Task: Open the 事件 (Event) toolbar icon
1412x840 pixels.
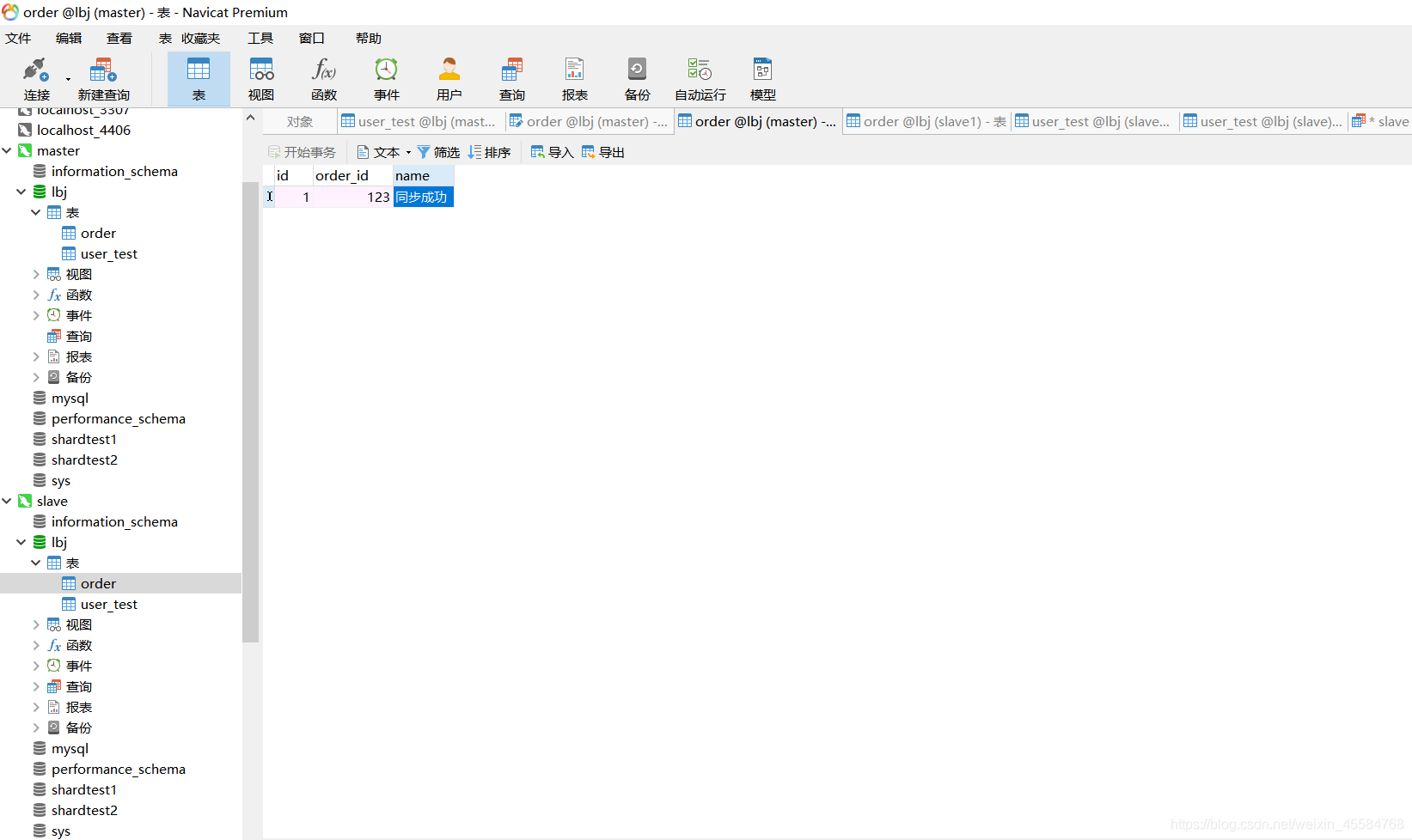Action: pyautogui.click(x=387, y=69)
